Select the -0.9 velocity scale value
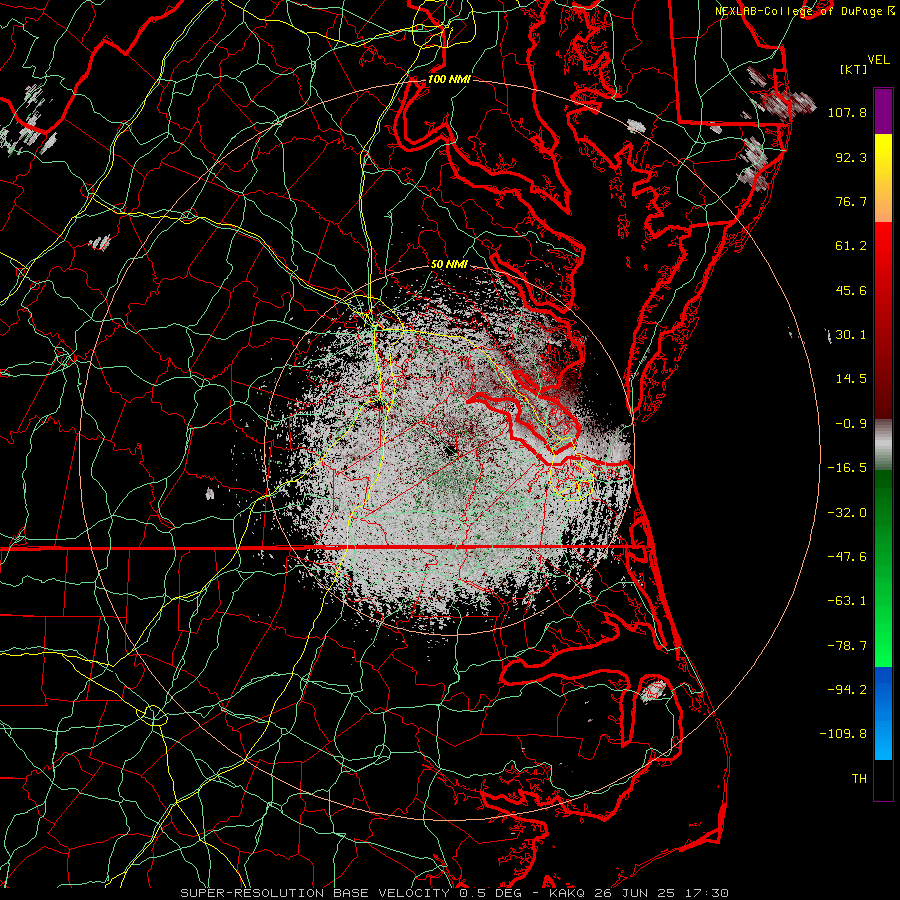The width and height of the screenshot is (900, 900). pos(851,424)
